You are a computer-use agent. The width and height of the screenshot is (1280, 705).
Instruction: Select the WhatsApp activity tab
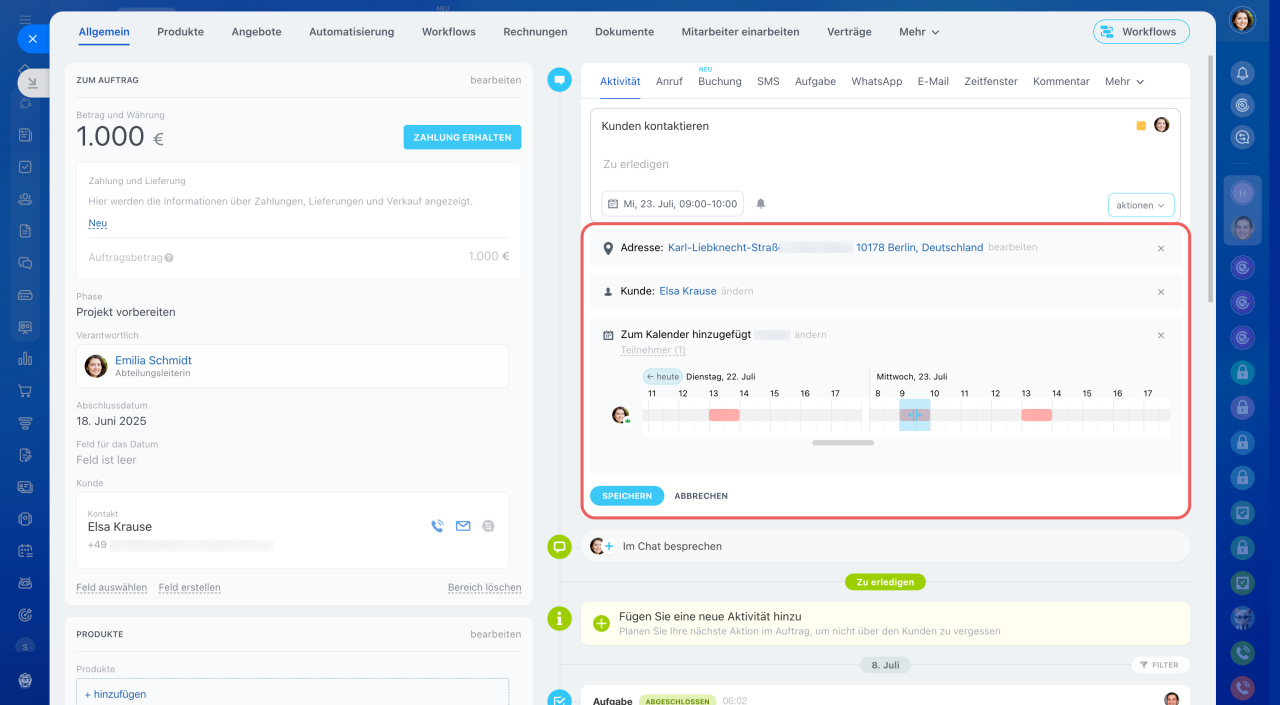(x=877, y=81)
